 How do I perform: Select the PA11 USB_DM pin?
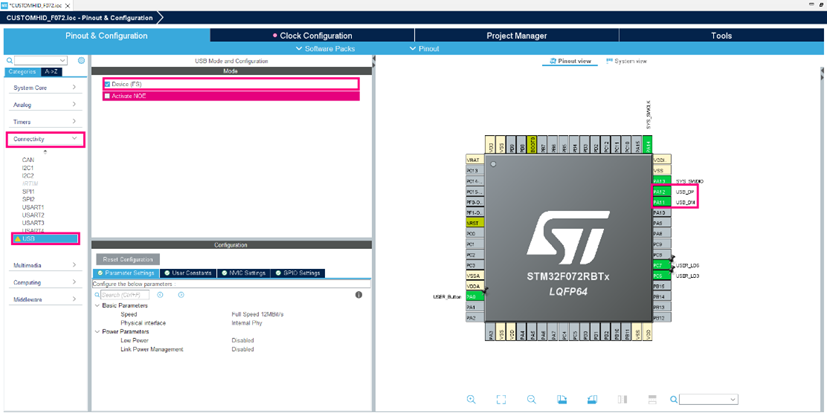(661, 203)
